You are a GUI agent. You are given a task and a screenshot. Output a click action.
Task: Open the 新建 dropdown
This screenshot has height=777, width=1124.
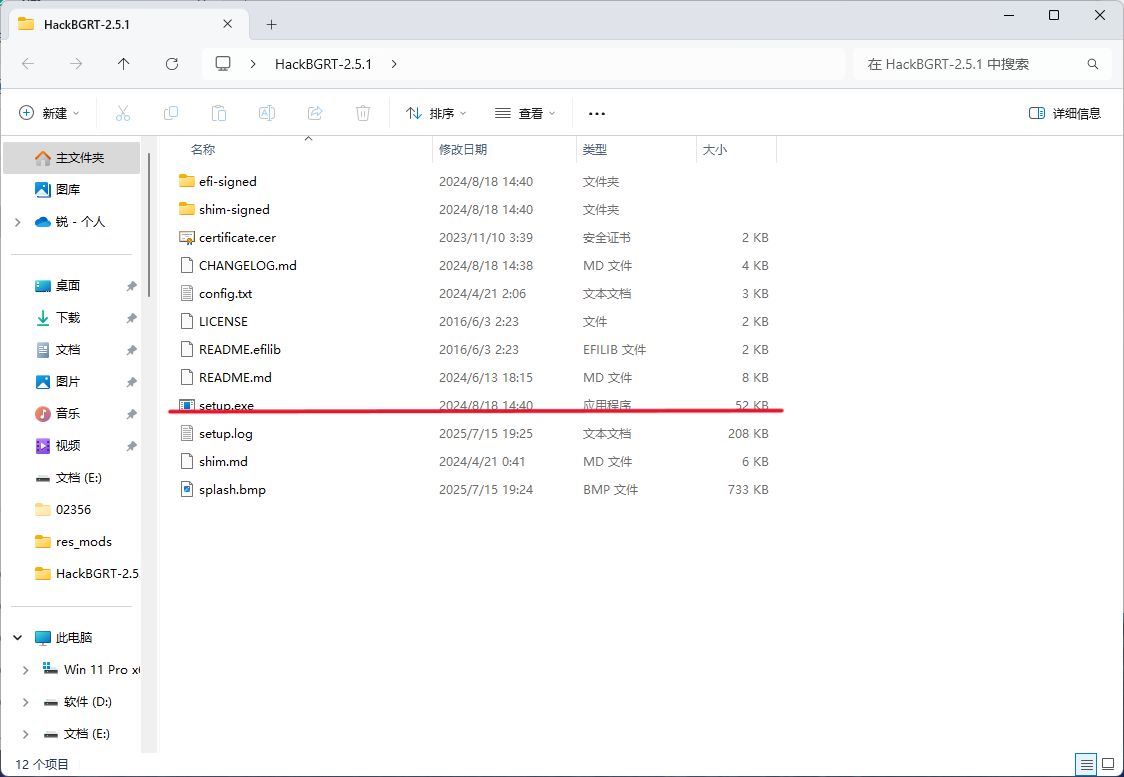tap(49, 113)
